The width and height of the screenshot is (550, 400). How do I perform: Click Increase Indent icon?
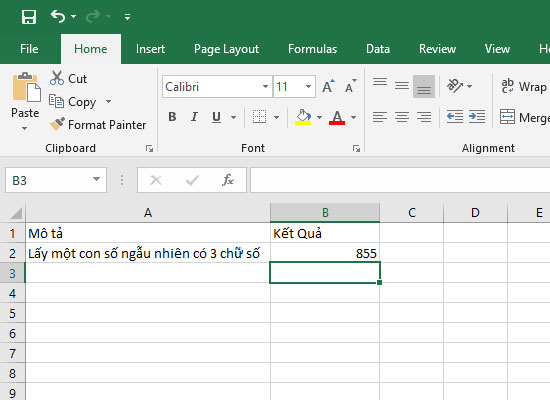pyautogui.click(x=477, y=116)
